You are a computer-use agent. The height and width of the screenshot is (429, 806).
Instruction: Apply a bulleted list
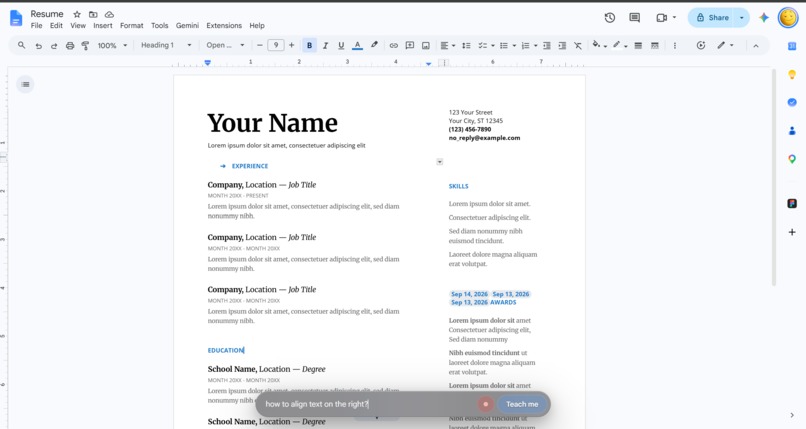coord(504,46)
